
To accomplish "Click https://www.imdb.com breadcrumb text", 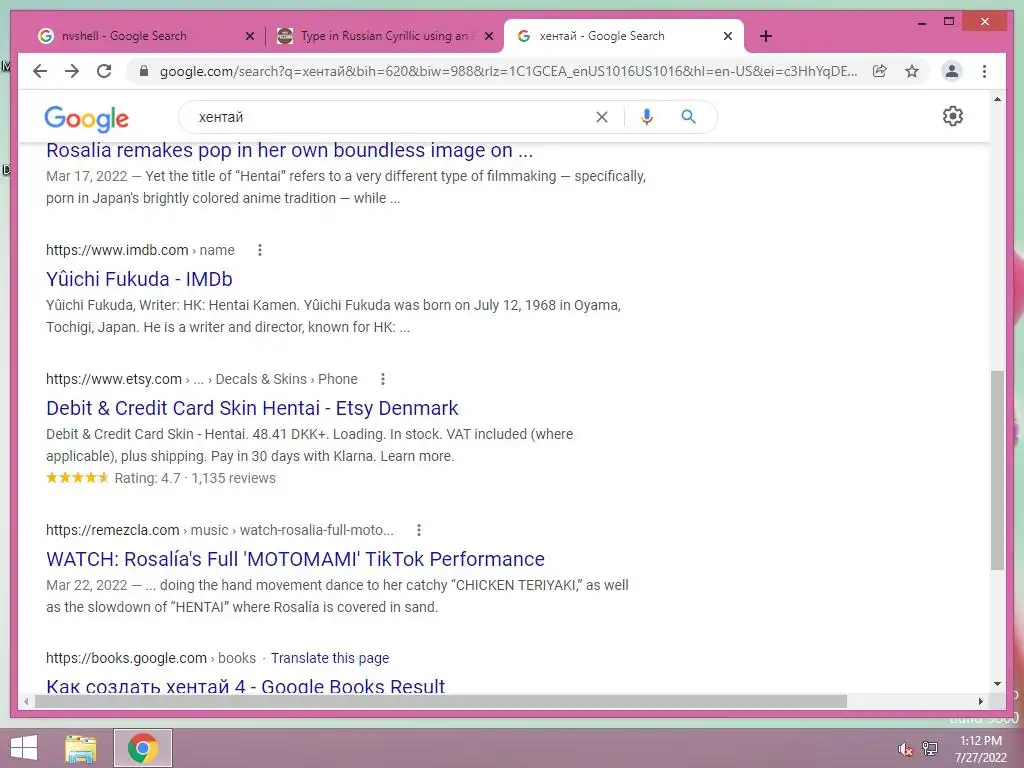I will [x=117, y=250].
